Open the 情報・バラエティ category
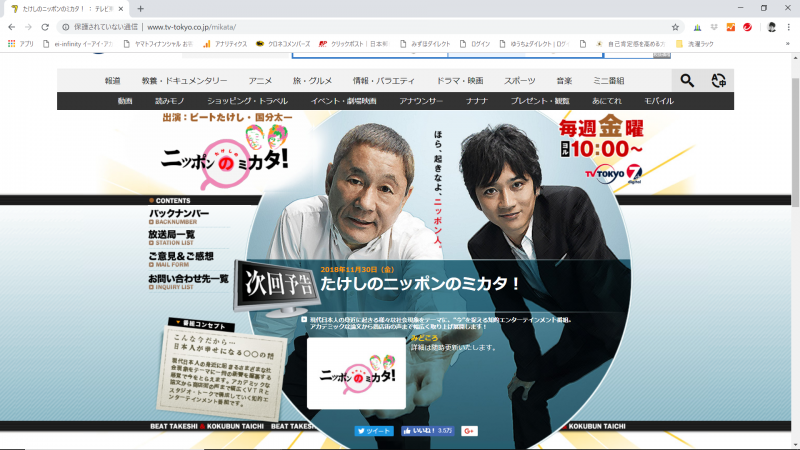The width and height of the screenshot is (800, 450). [x=384, y=81]
